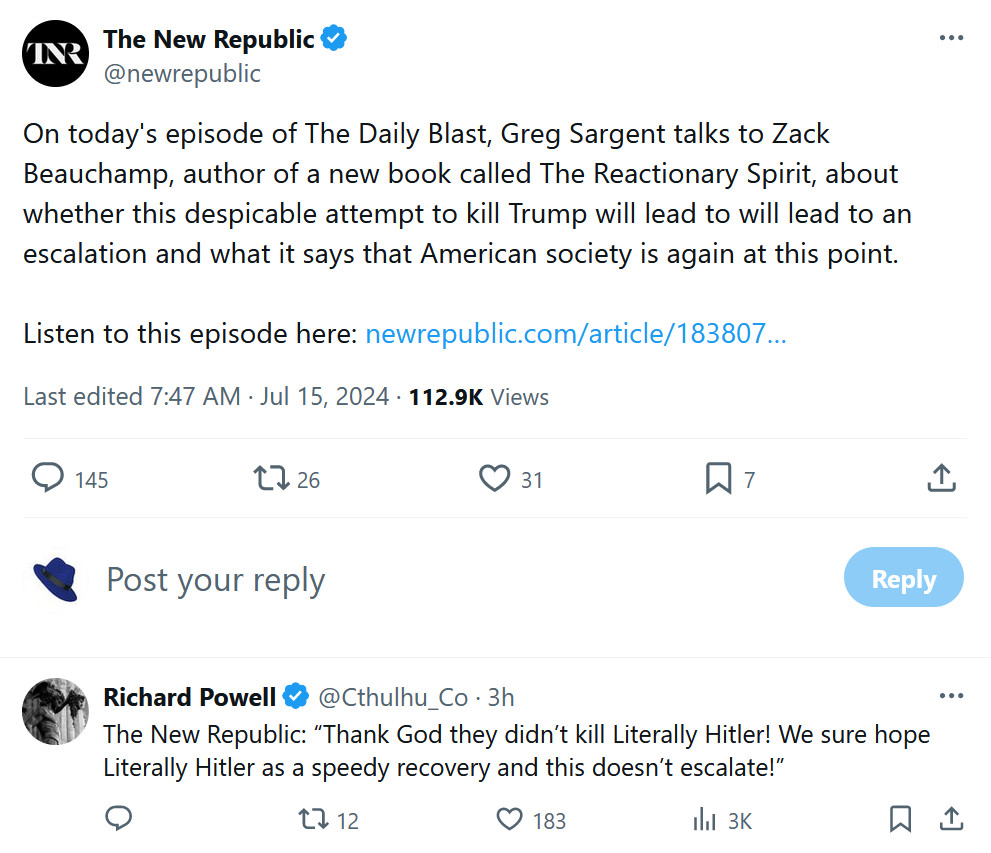Click the @newrepublic handle
Viewport: 991px width, 853px height.
coord(182,73)
